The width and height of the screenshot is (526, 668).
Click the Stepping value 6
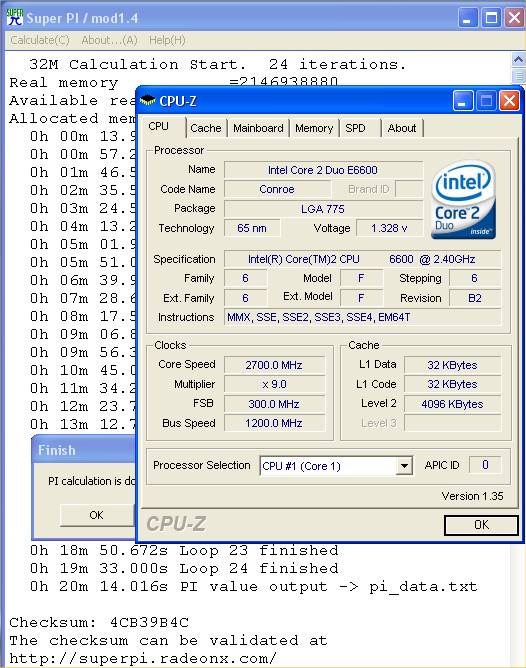point(475,278)
